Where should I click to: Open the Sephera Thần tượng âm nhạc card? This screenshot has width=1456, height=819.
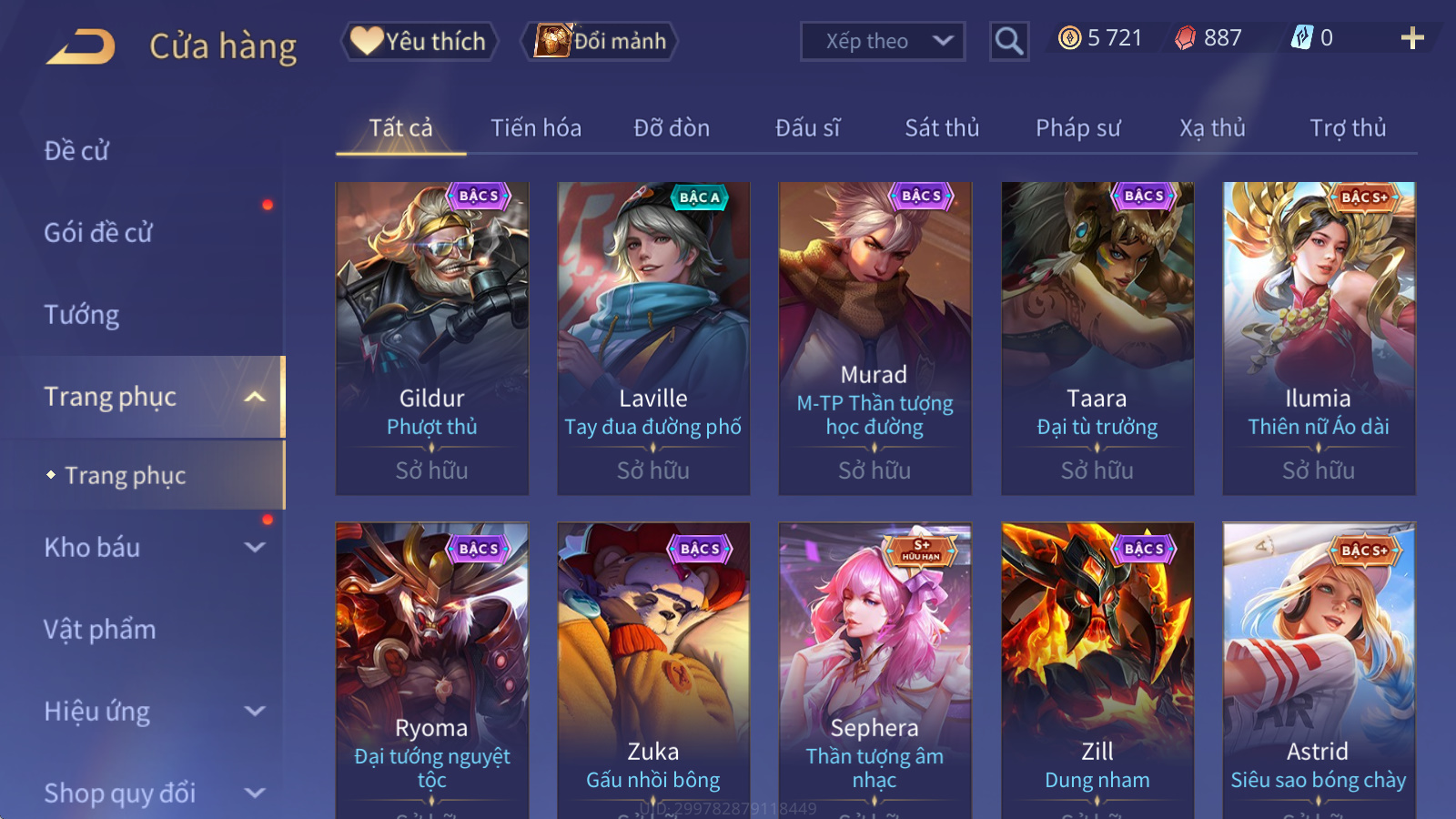875,670
